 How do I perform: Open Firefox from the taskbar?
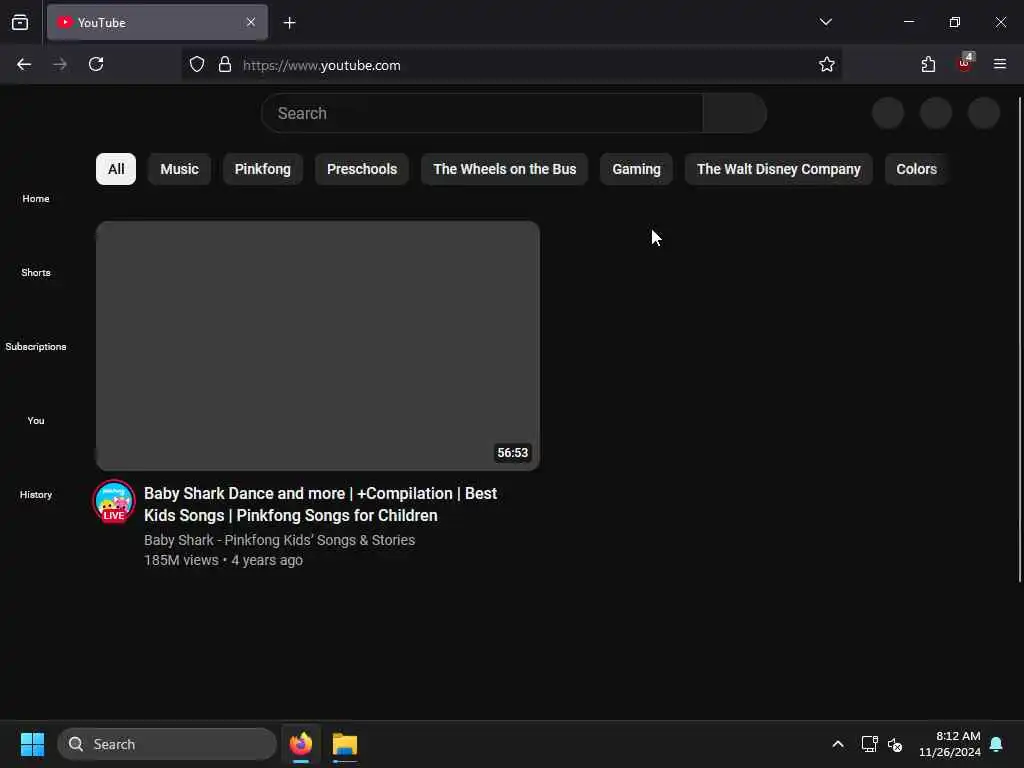pos(301,744)
